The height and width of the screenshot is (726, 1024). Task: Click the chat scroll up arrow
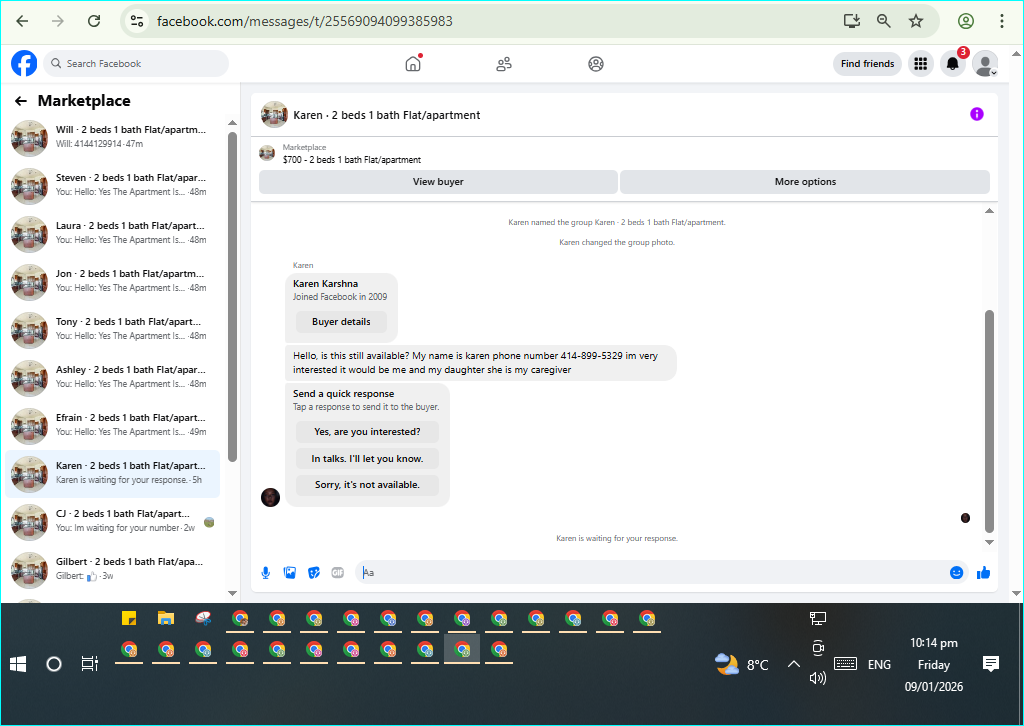pyautogui.click(x=989, y=210)
